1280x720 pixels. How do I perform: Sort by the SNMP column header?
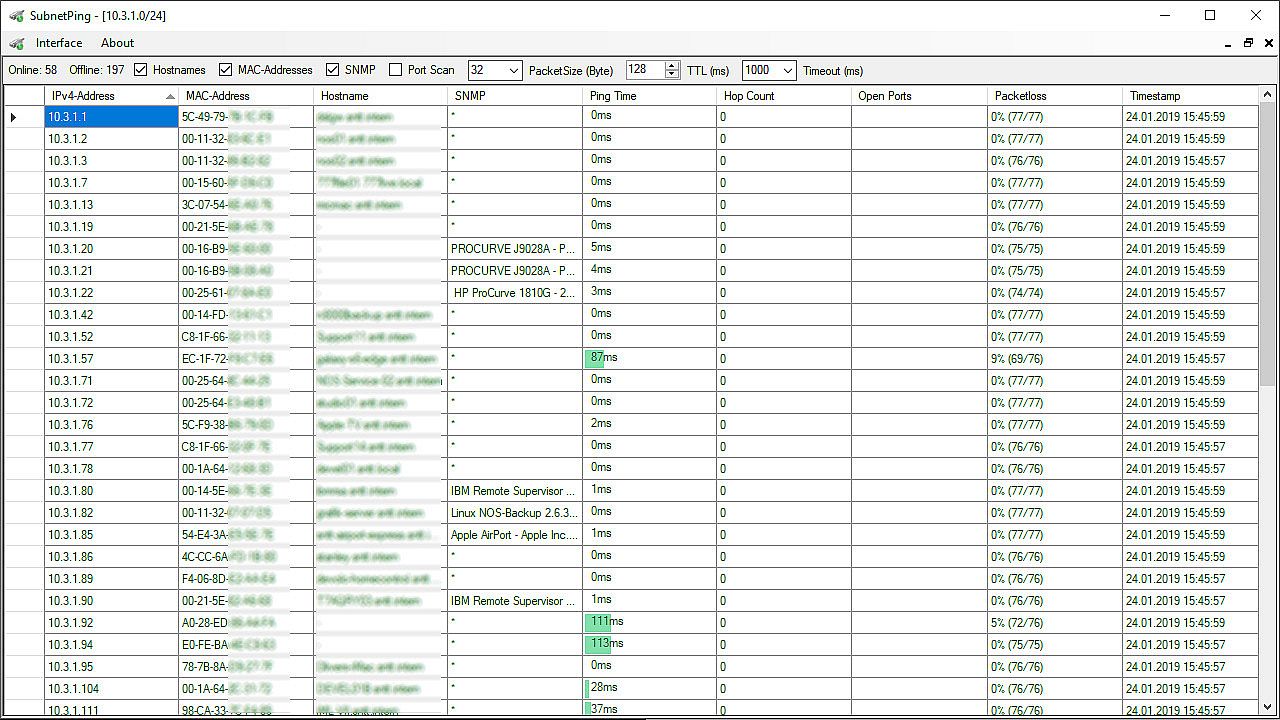(x=515, y=96)
